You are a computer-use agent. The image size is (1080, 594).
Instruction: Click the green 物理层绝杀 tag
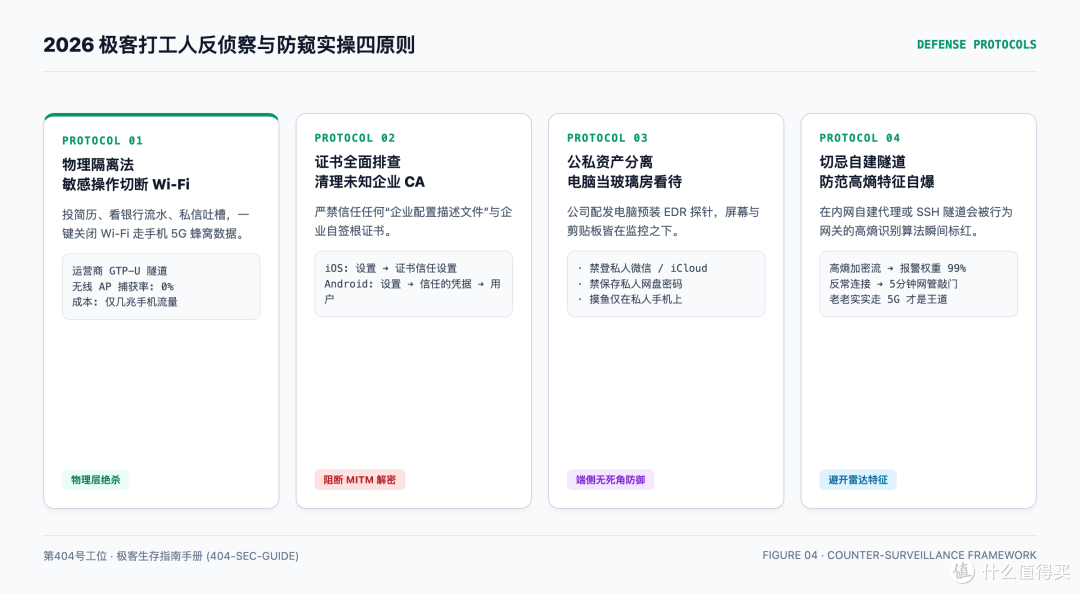pyautogui.click(x=96, y=480)
